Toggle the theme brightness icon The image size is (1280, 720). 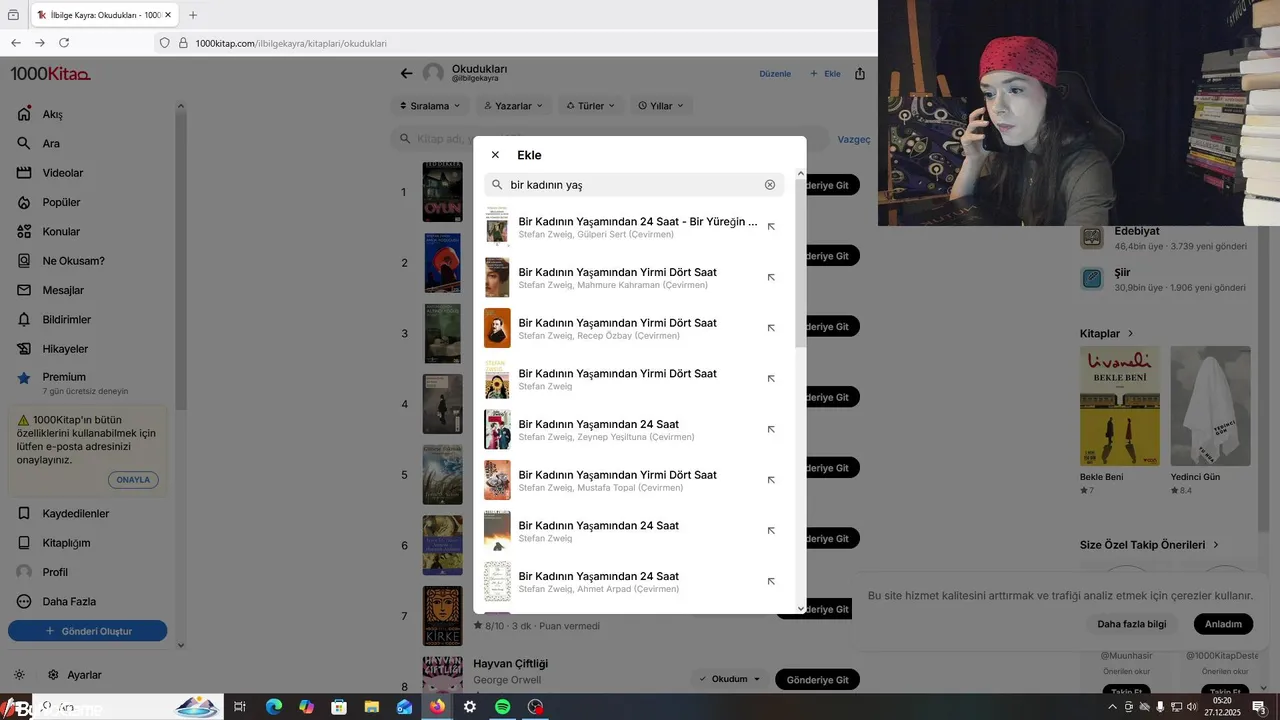20,675
